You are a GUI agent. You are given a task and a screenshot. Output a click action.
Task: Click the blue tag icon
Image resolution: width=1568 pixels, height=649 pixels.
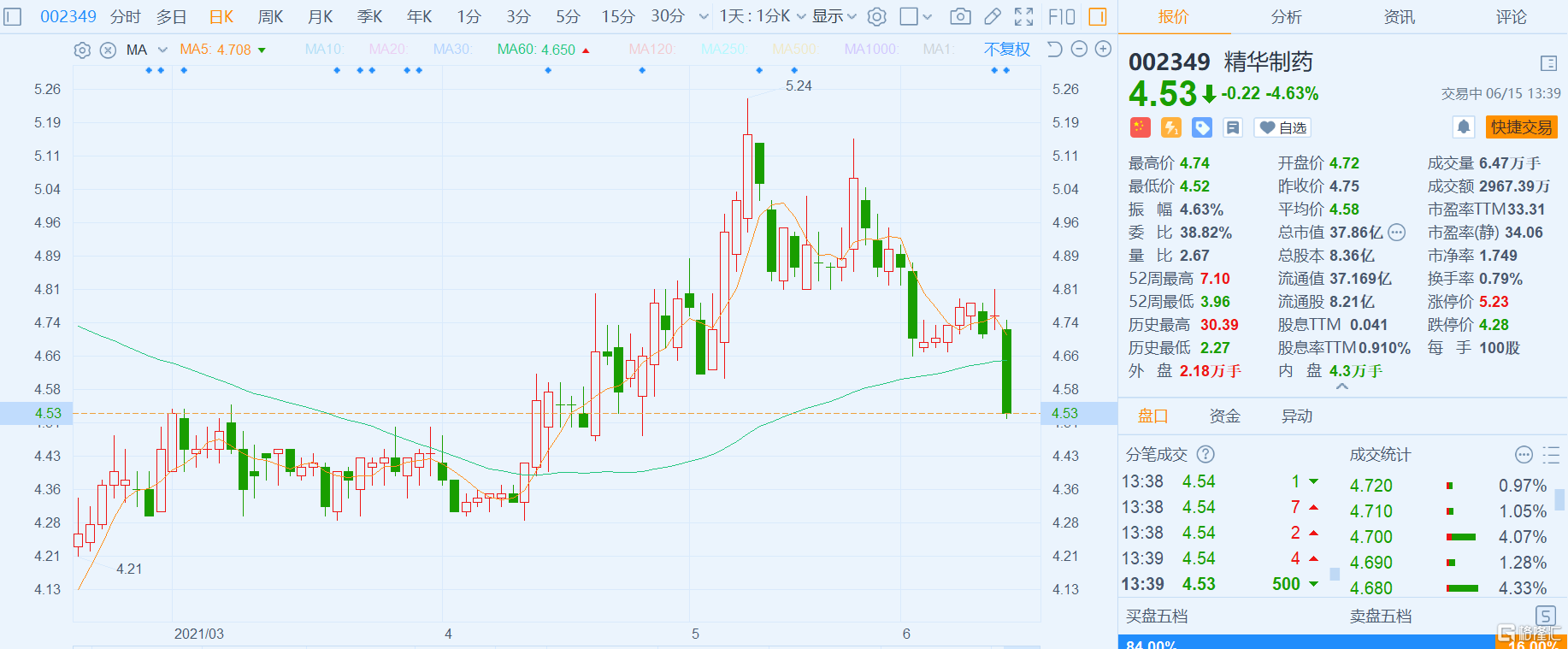coord(1202,127)
